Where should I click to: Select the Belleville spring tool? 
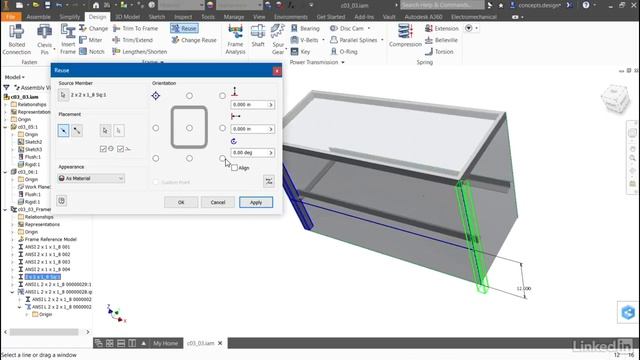[441, 40]
